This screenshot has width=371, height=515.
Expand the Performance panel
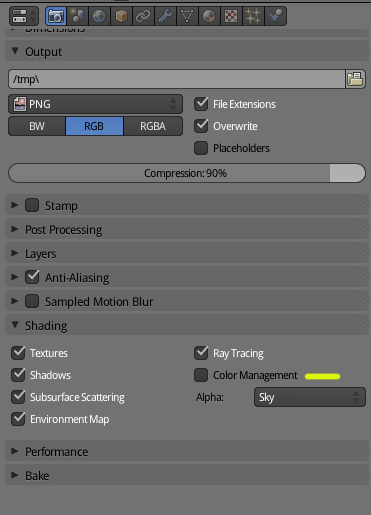187,452
